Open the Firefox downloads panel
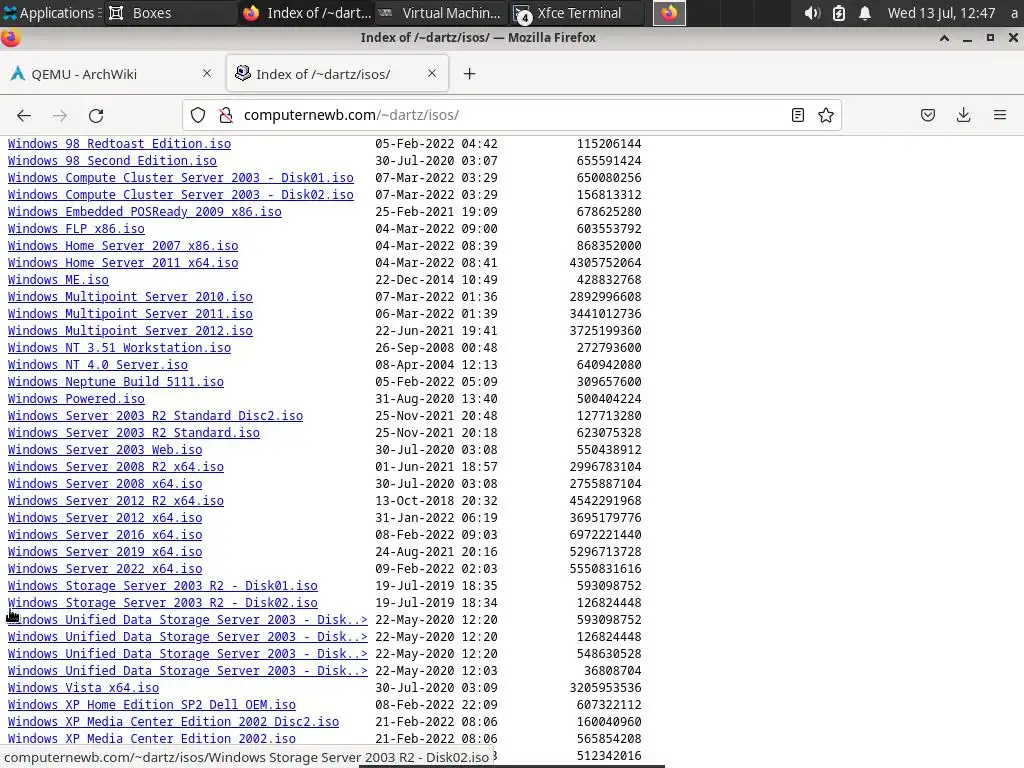 coord(963,116)
